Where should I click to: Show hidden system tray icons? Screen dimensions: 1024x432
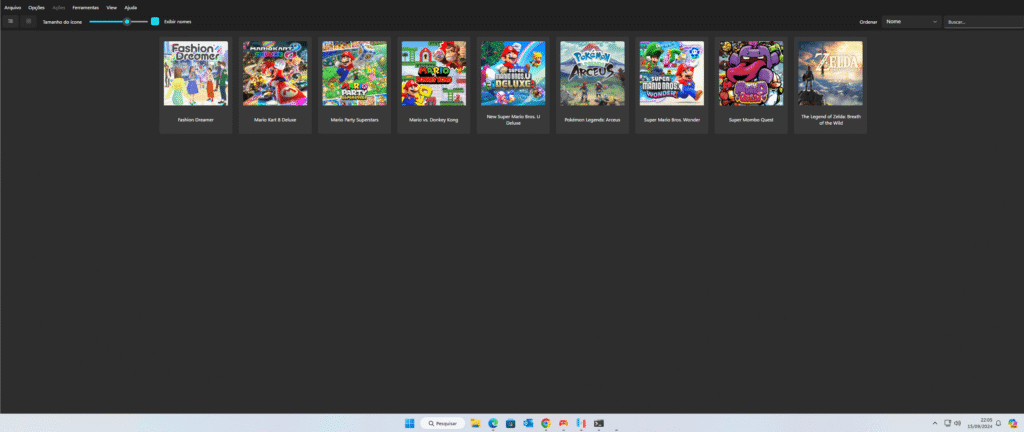click(935, 424)
